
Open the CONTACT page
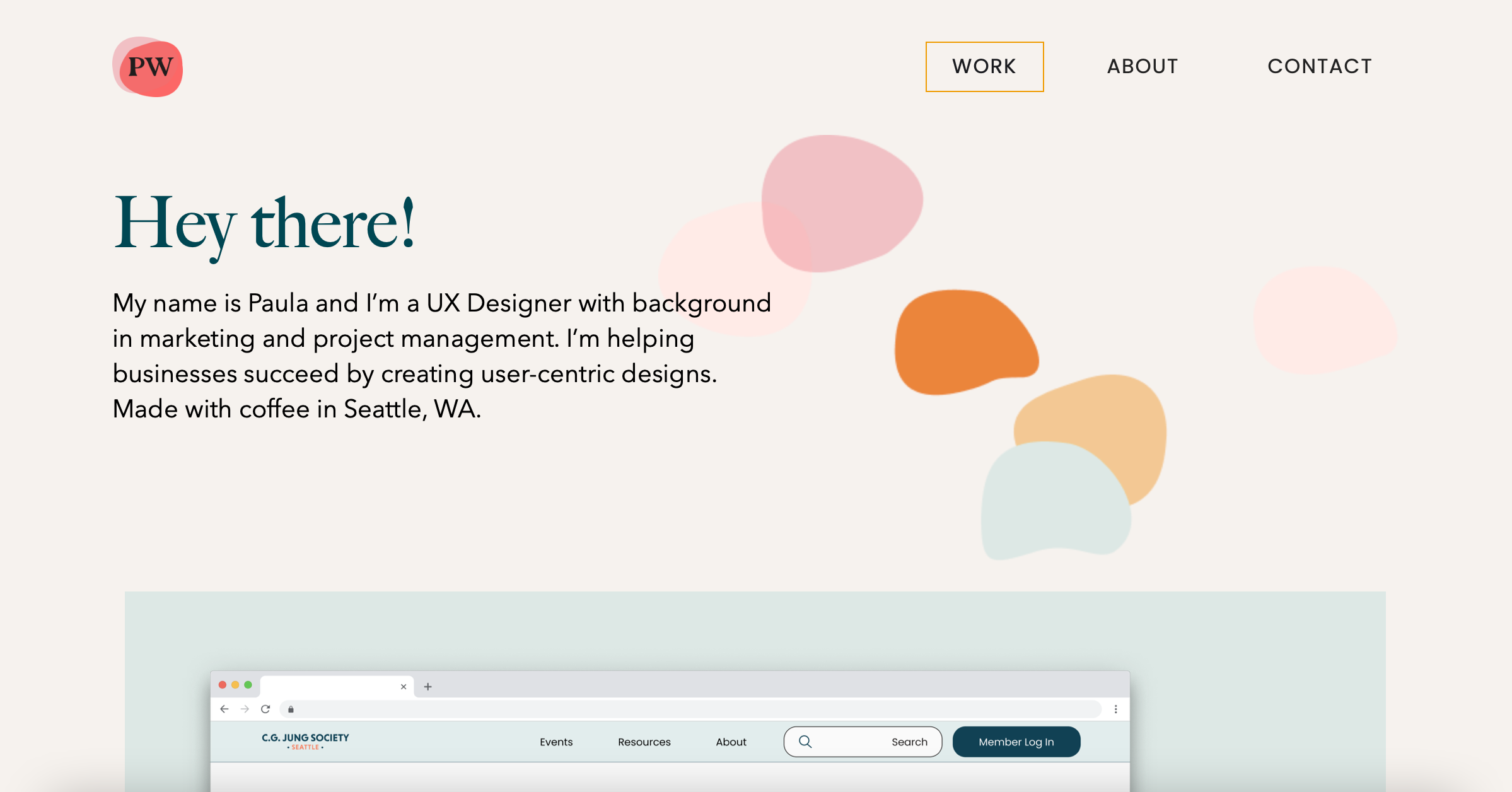coord(1320,67)
